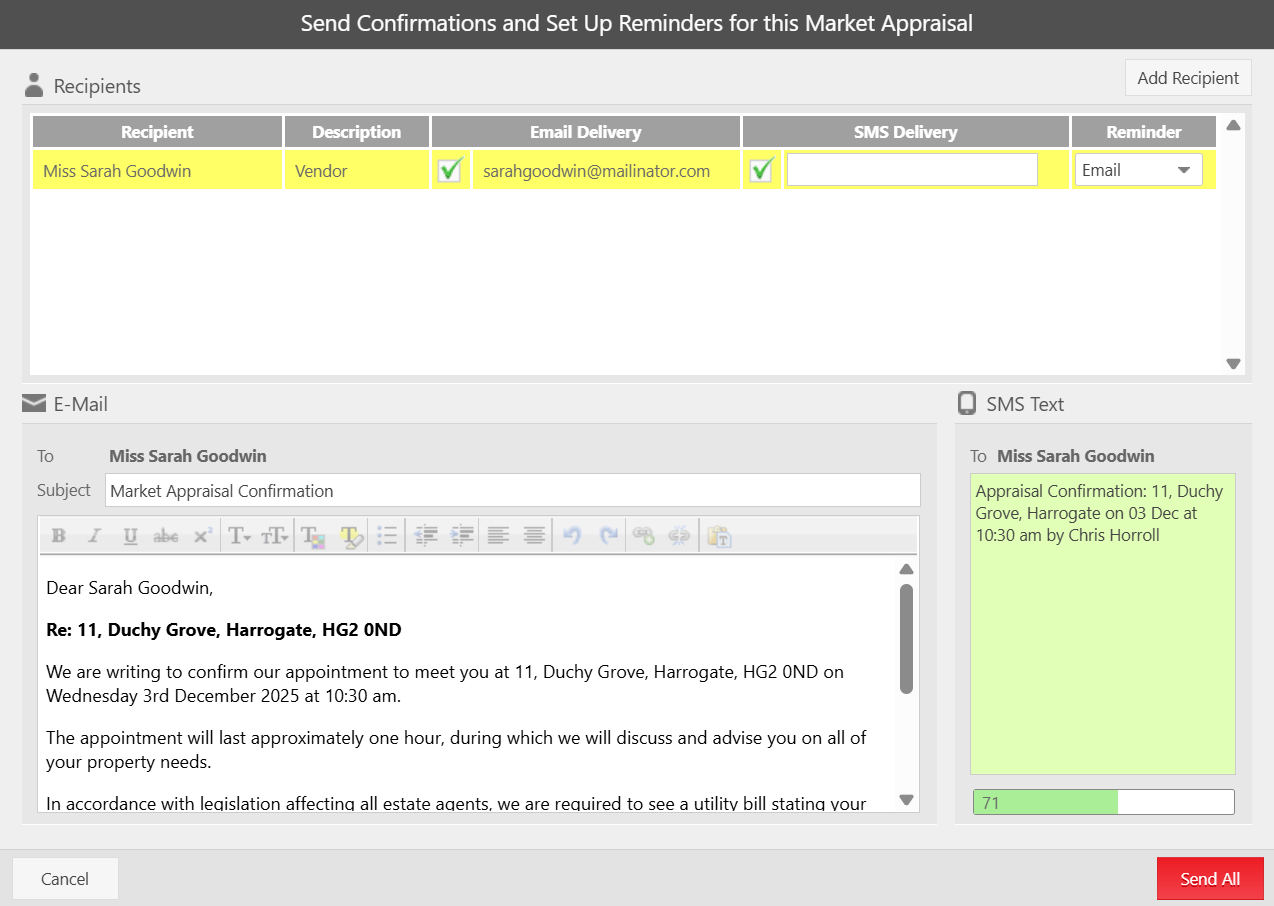Click the SMS Delivery phone number field
The image size is (1274, 906).
[912, 170]
